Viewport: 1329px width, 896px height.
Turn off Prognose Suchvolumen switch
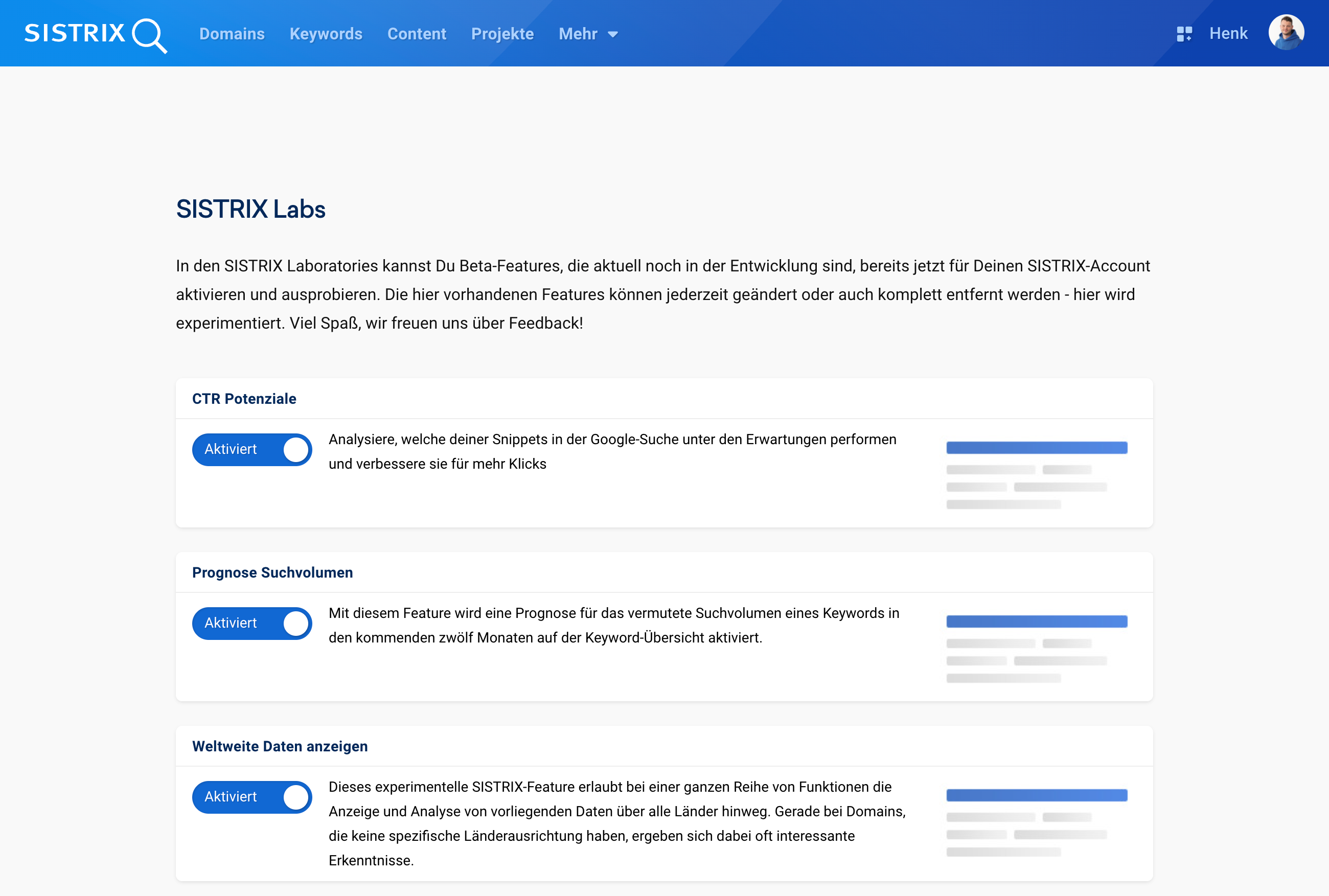pyautogui.click(x=252, y=624)
